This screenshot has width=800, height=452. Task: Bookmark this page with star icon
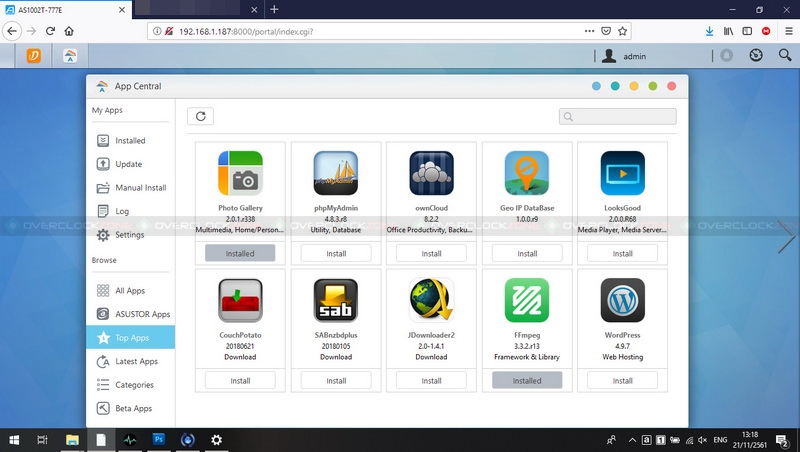[622, 31]
